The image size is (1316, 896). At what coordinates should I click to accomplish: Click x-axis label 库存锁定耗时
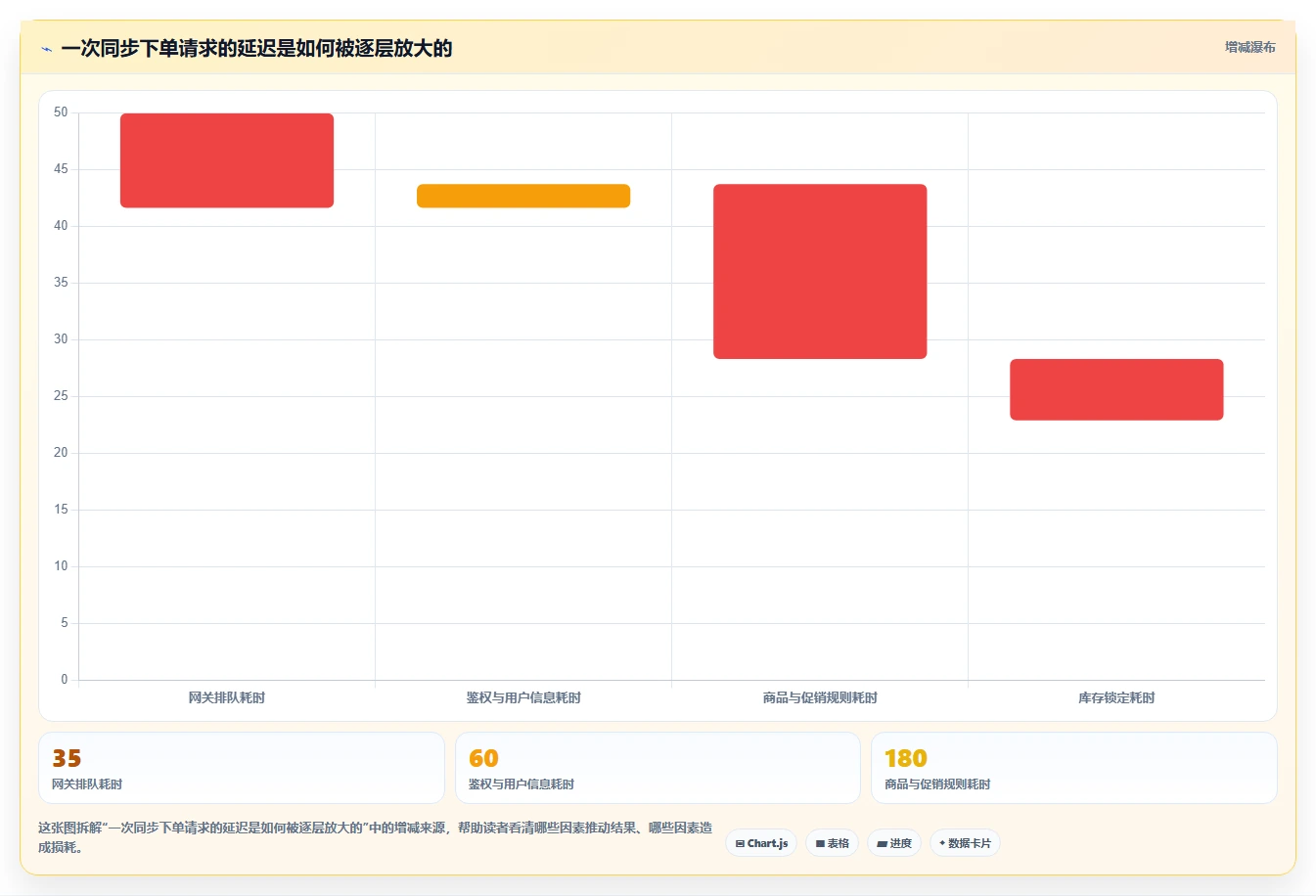tap(1116, 697)
